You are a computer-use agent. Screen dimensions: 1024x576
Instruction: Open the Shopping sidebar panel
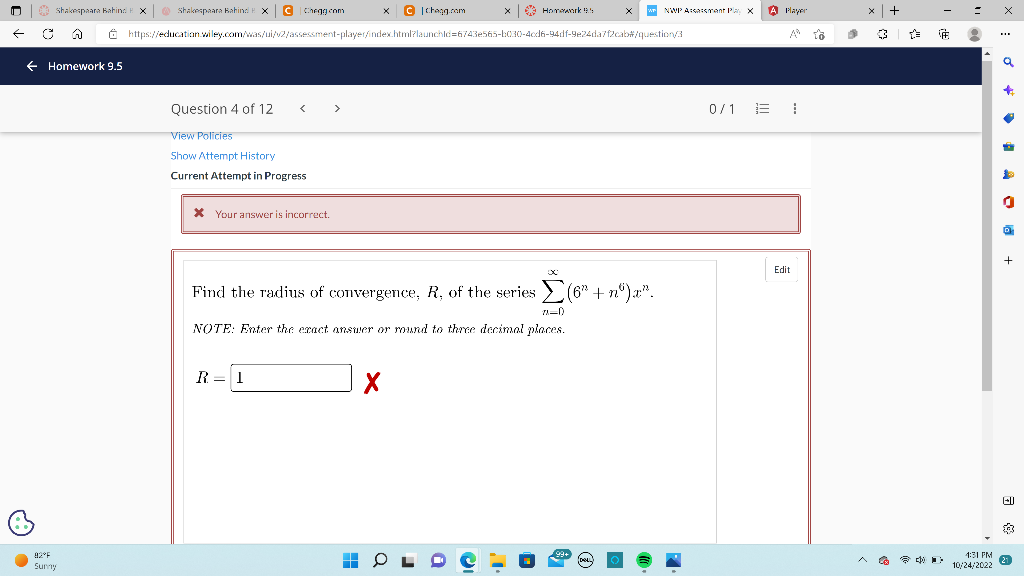(1009, 118)
